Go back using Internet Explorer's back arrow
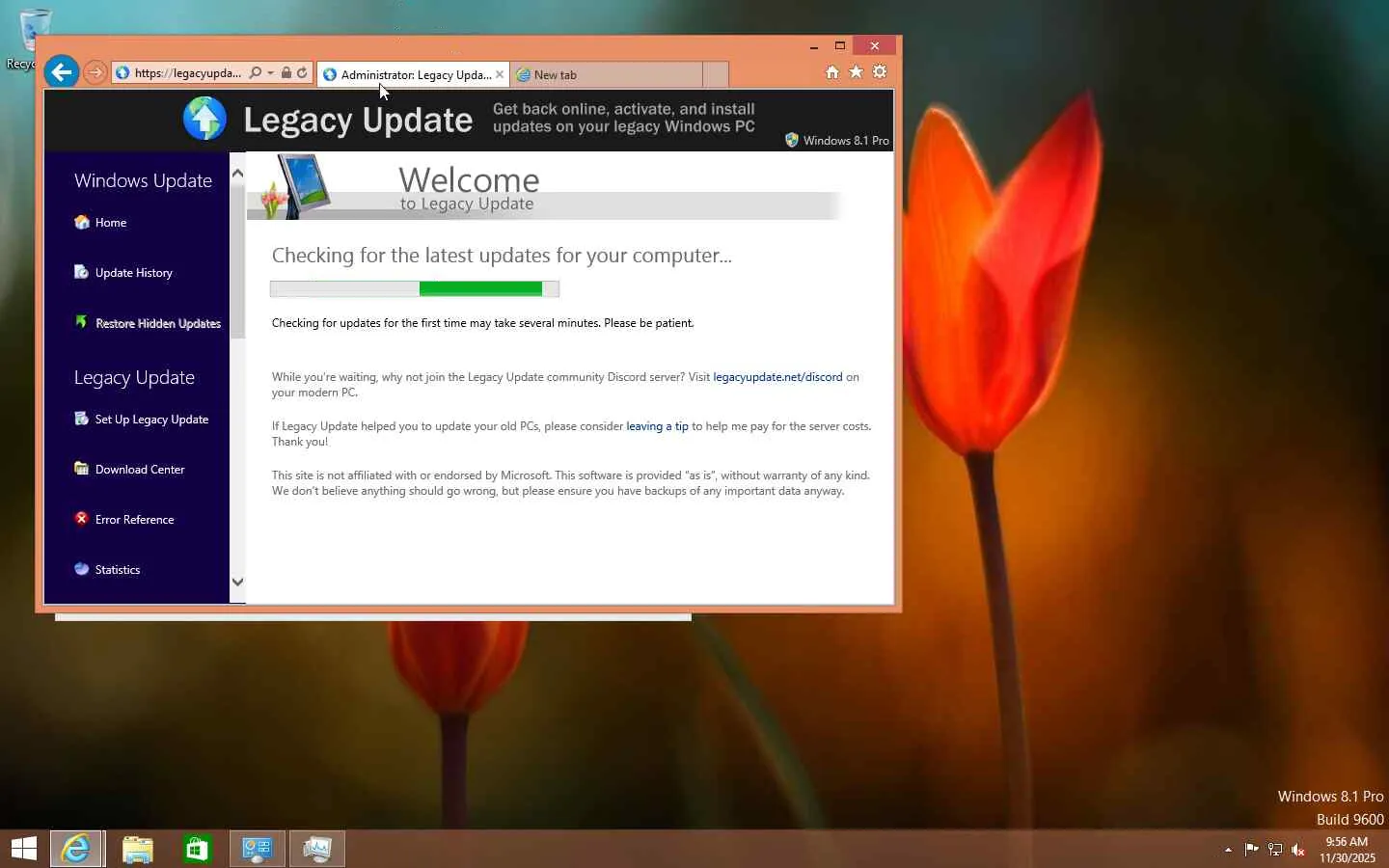1389x868 pixels. click(62, 71)
